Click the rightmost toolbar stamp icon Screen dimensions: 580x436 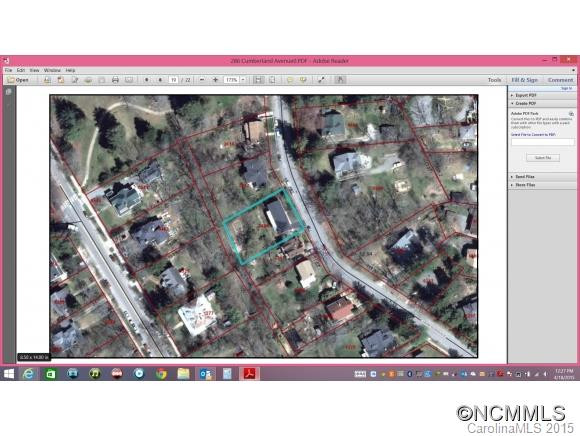pos(340,80)
